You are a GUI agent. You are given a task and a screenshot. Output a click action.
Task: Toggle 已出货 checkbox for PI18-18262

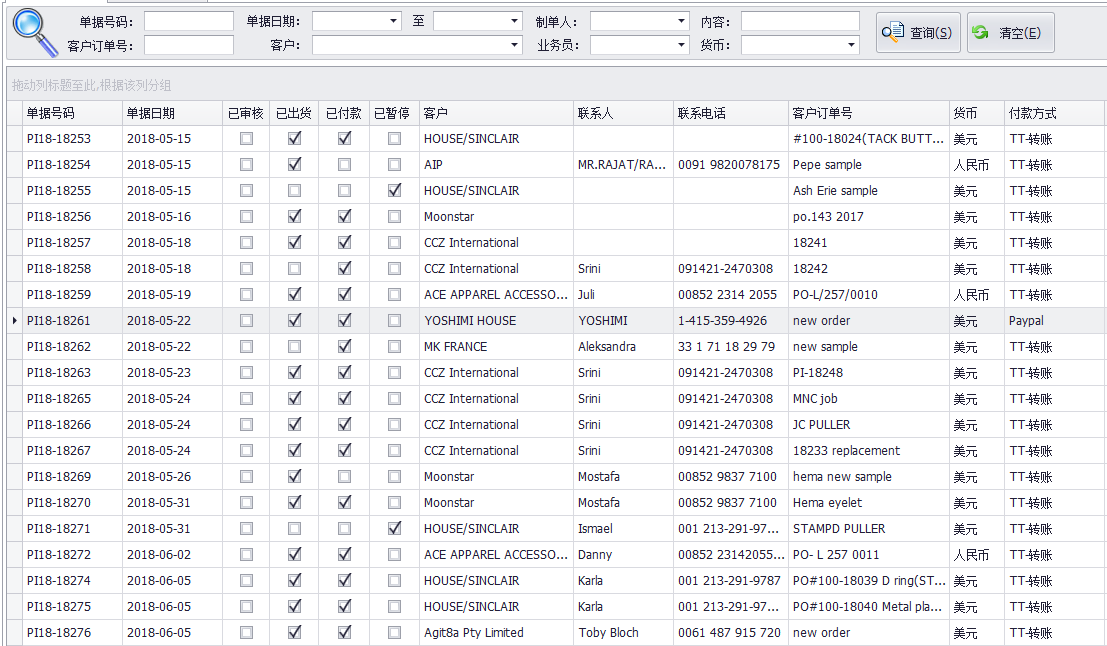point(294,347)
